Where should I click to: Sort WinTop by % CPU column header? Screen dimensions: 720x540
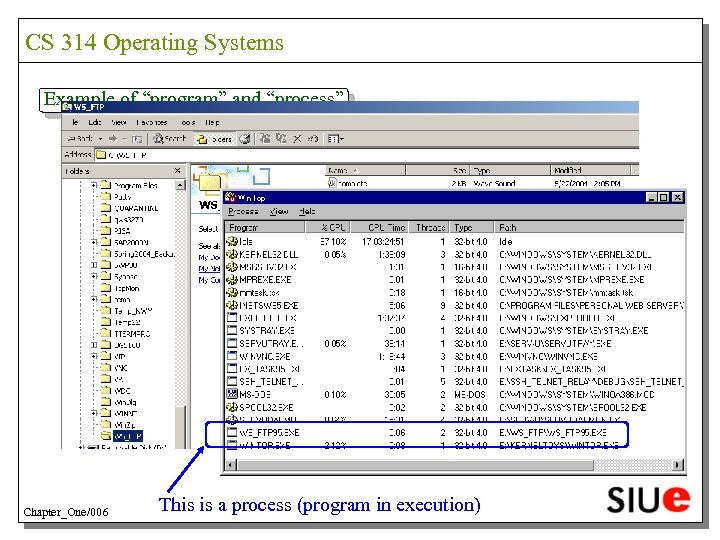pyautogui.click(x=328, y=227)
